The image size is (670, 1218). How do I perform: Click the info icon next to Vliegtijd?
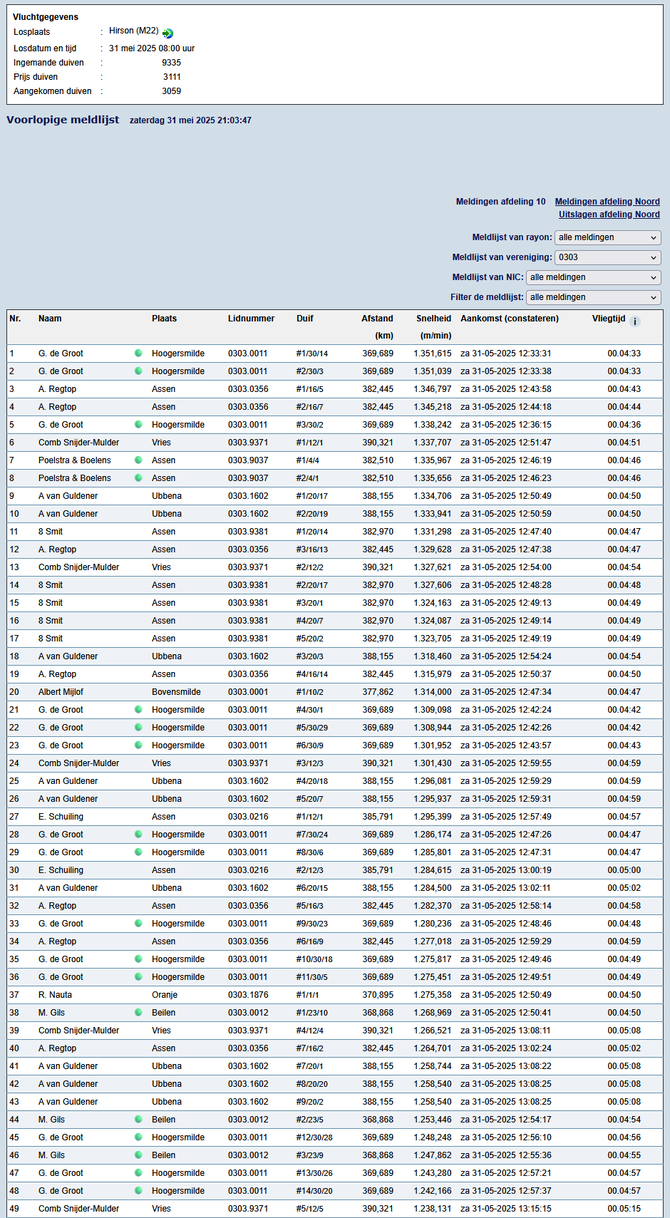pyautogui.click(x=635, y=321)
